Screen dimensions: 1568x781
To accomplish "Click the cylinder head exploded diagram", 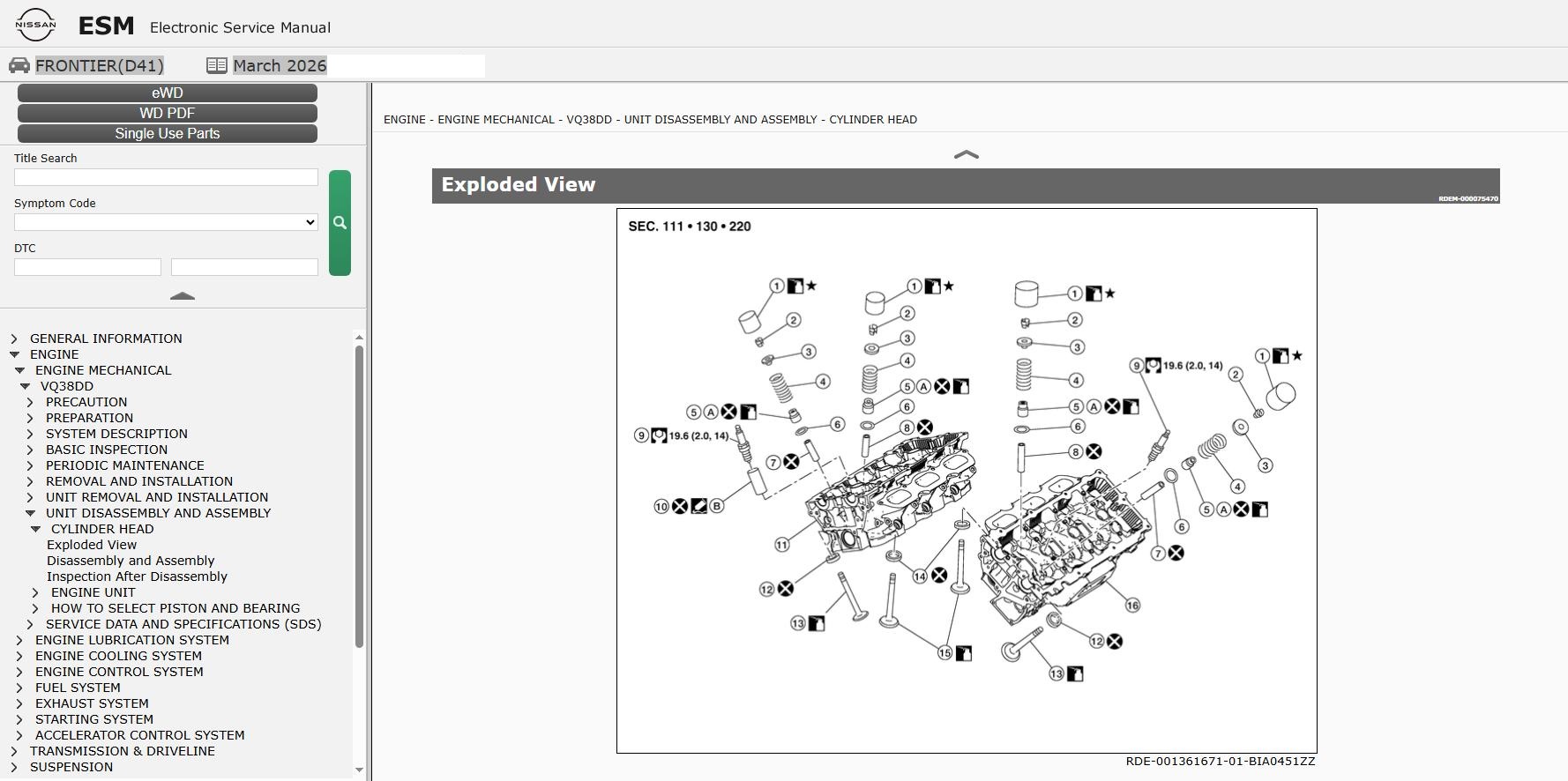I will (x=967, y=480).
